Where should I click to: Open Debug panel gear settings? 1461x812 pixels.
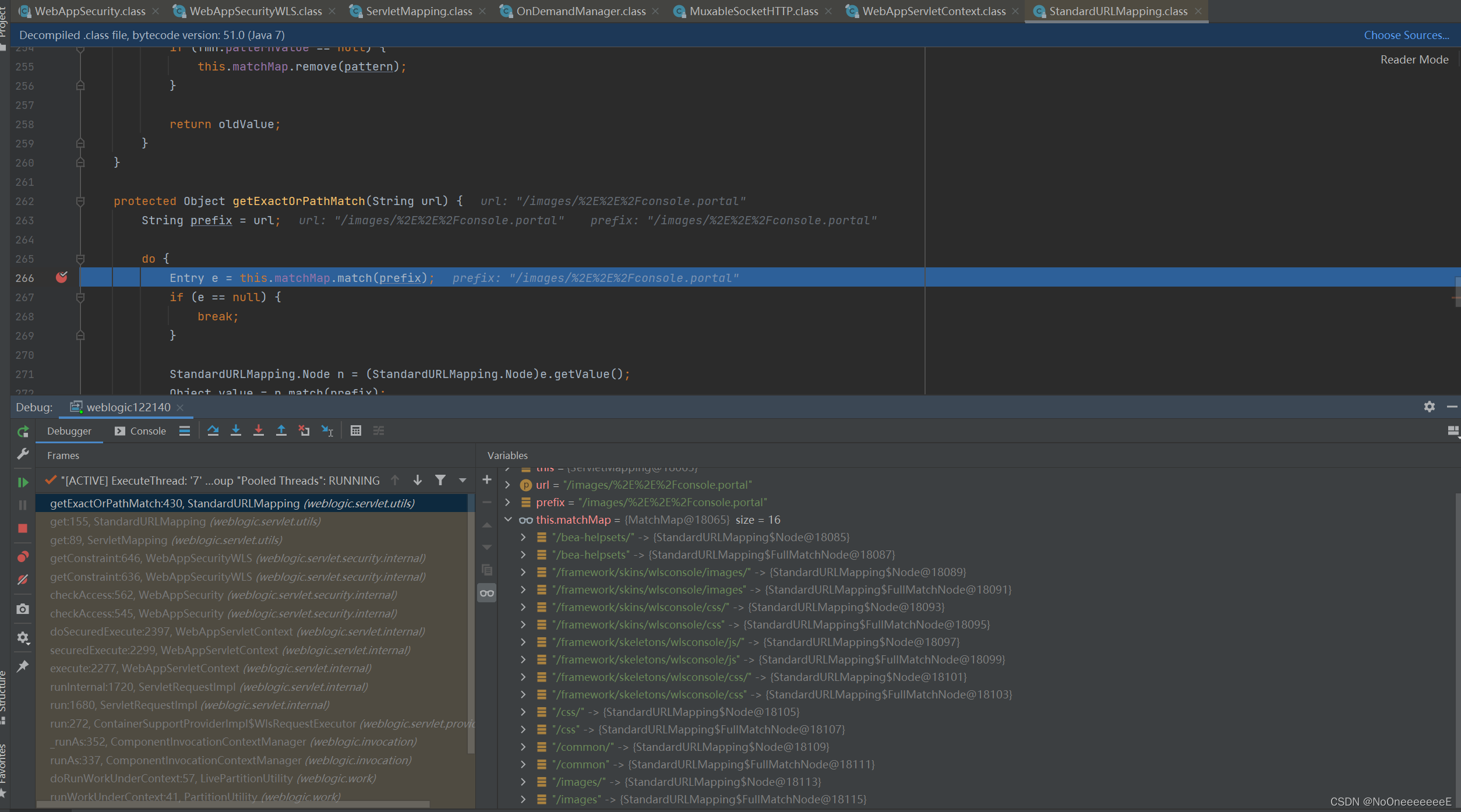1430,407
